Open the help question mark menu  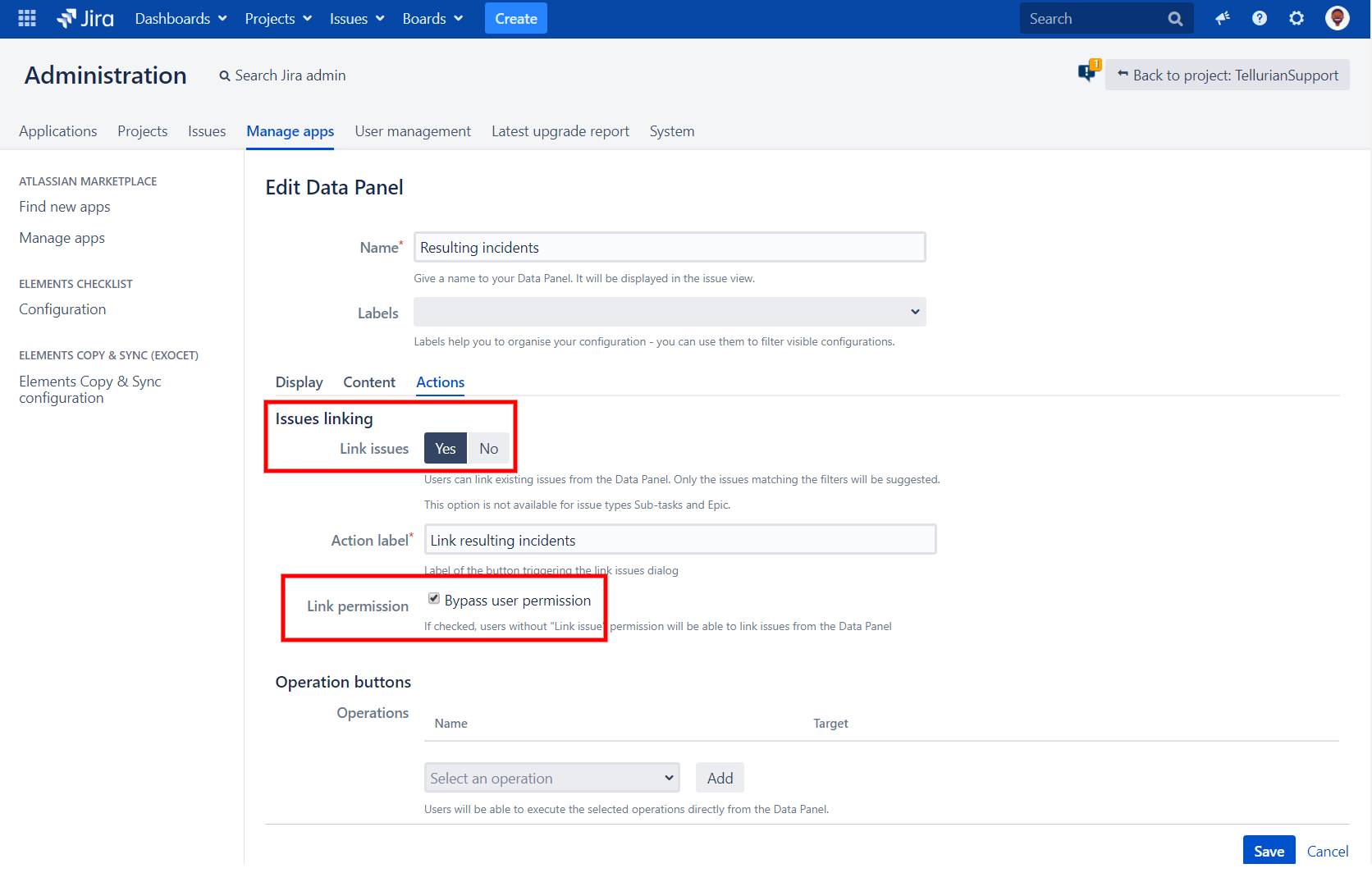tap(1259, 18)
